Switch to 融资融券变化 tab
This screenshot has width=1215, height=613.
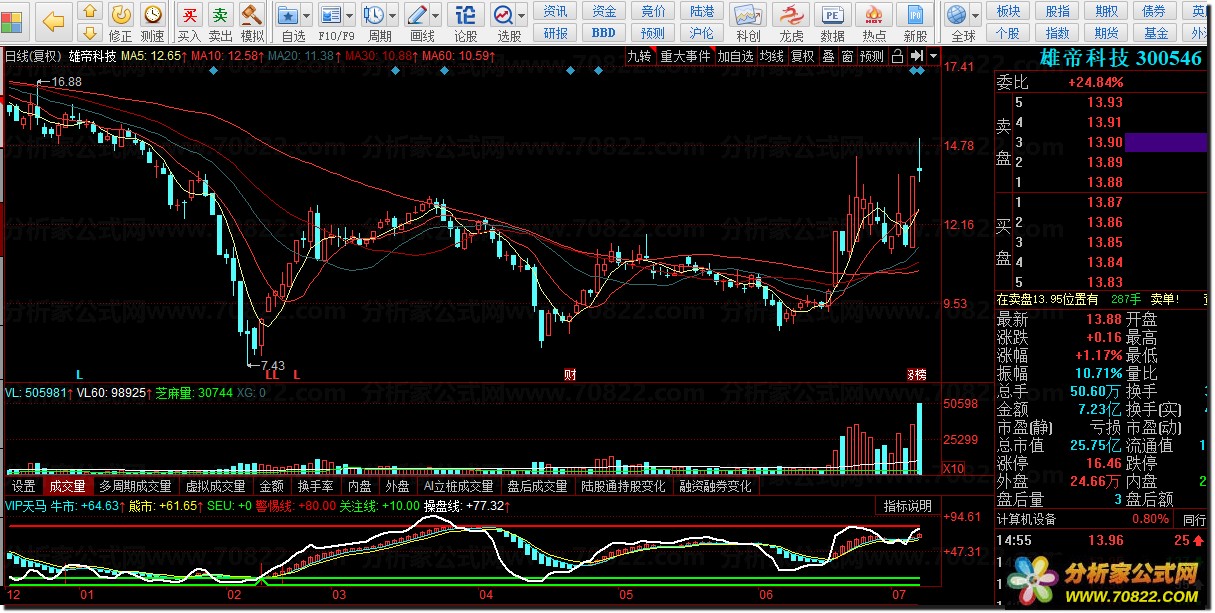tap(715, 486)
